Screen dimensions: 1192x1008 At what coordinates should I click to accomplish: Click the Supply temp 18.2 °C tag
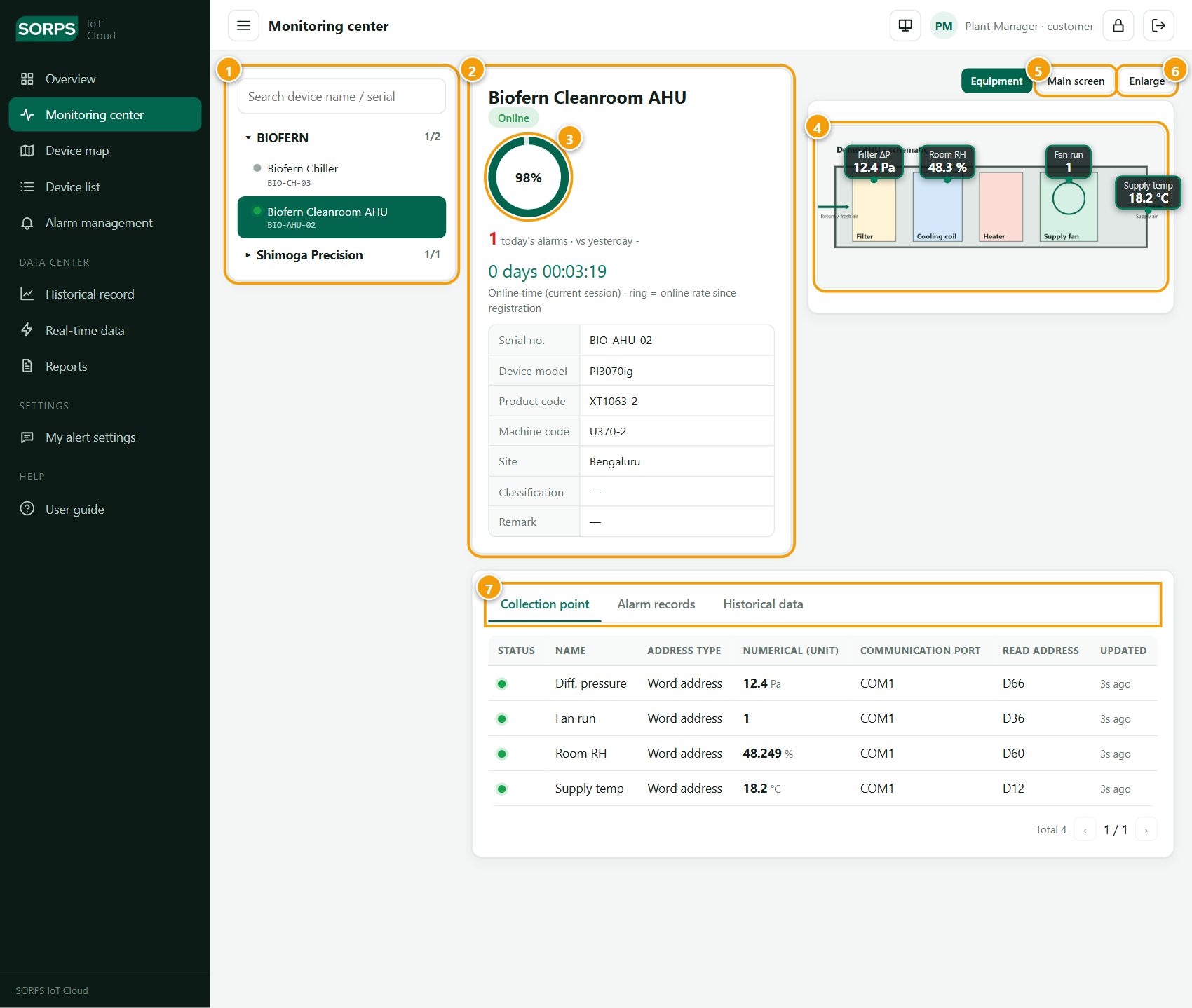click(x=1148, y=192)
